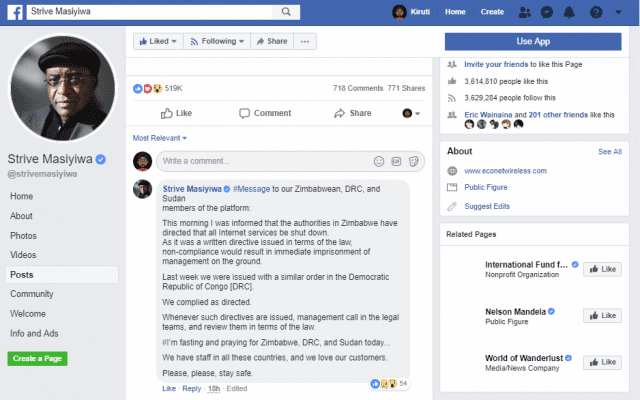Like the International Fund related page
Viewport: 640px width, 400px height.
(603, 269)
